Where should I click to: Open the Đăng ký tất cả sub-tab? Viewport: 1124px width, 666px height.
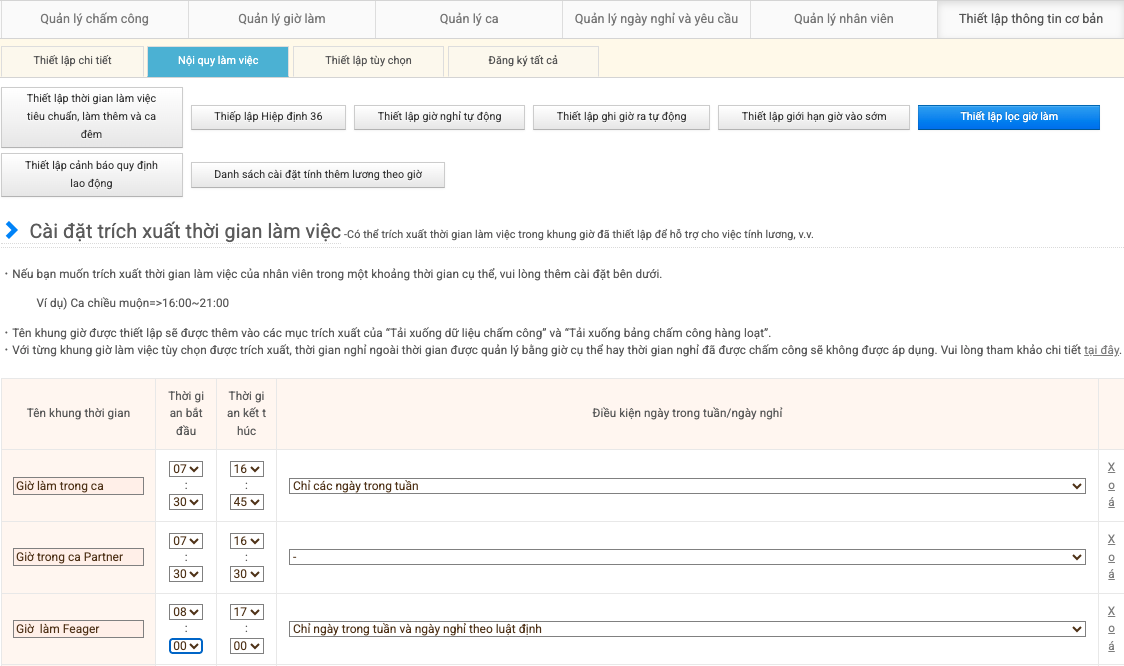click(523, 61)
